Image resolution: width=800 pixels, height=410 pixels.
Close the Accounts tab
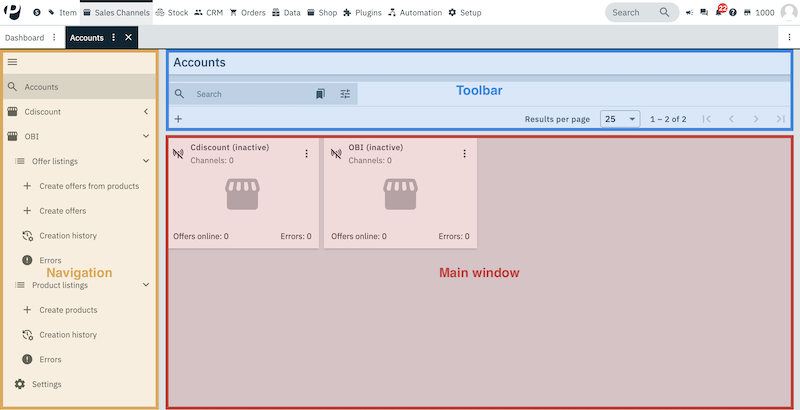[128, 37]
